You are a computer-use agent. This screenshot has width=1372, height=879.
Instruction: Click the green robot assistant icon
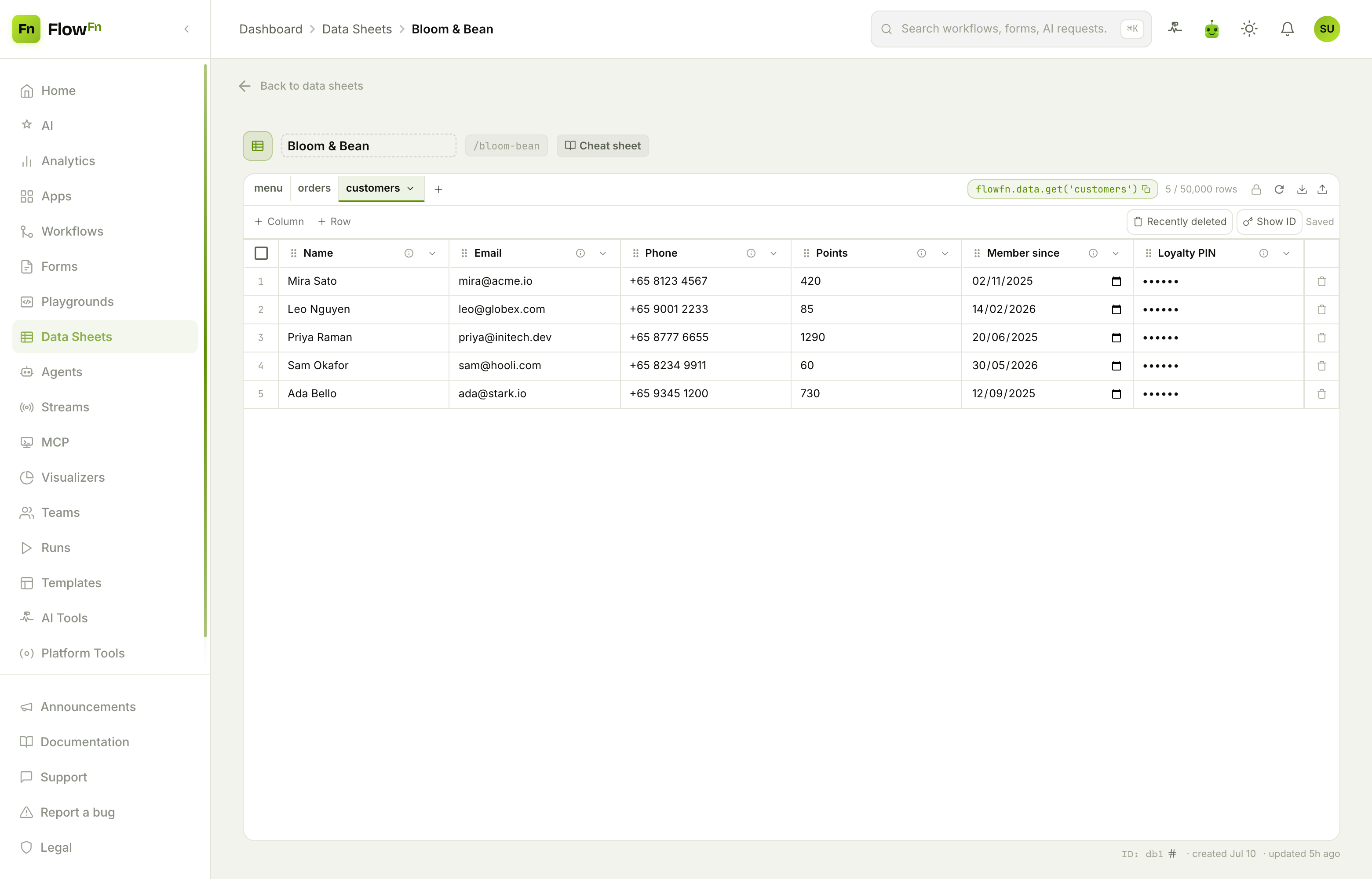click(1211, 29)
